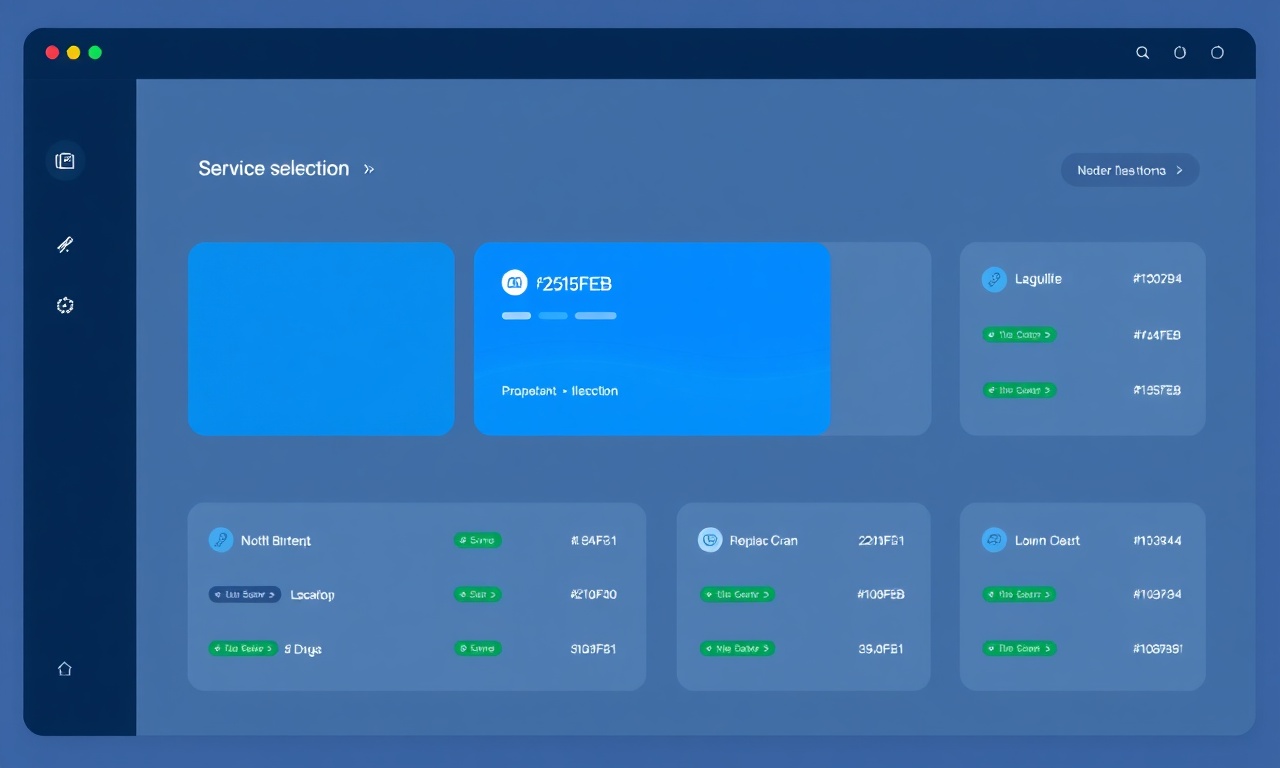This screenshot has height=768, width=1280.
Task: Open the Neder flesttona button
Action: pyautogui.click(x=1130, y=170)
